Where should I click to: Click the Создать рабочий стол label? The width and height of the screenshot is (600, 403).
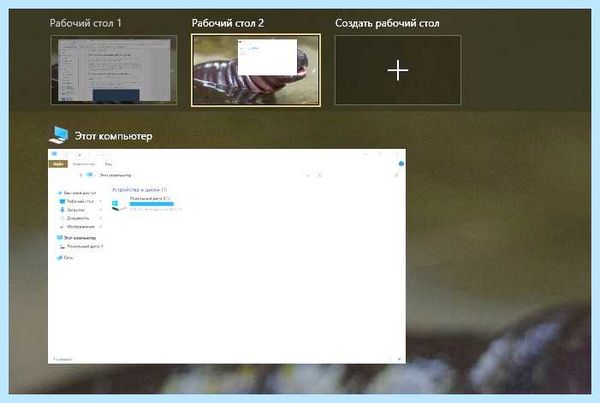(387, 23)
